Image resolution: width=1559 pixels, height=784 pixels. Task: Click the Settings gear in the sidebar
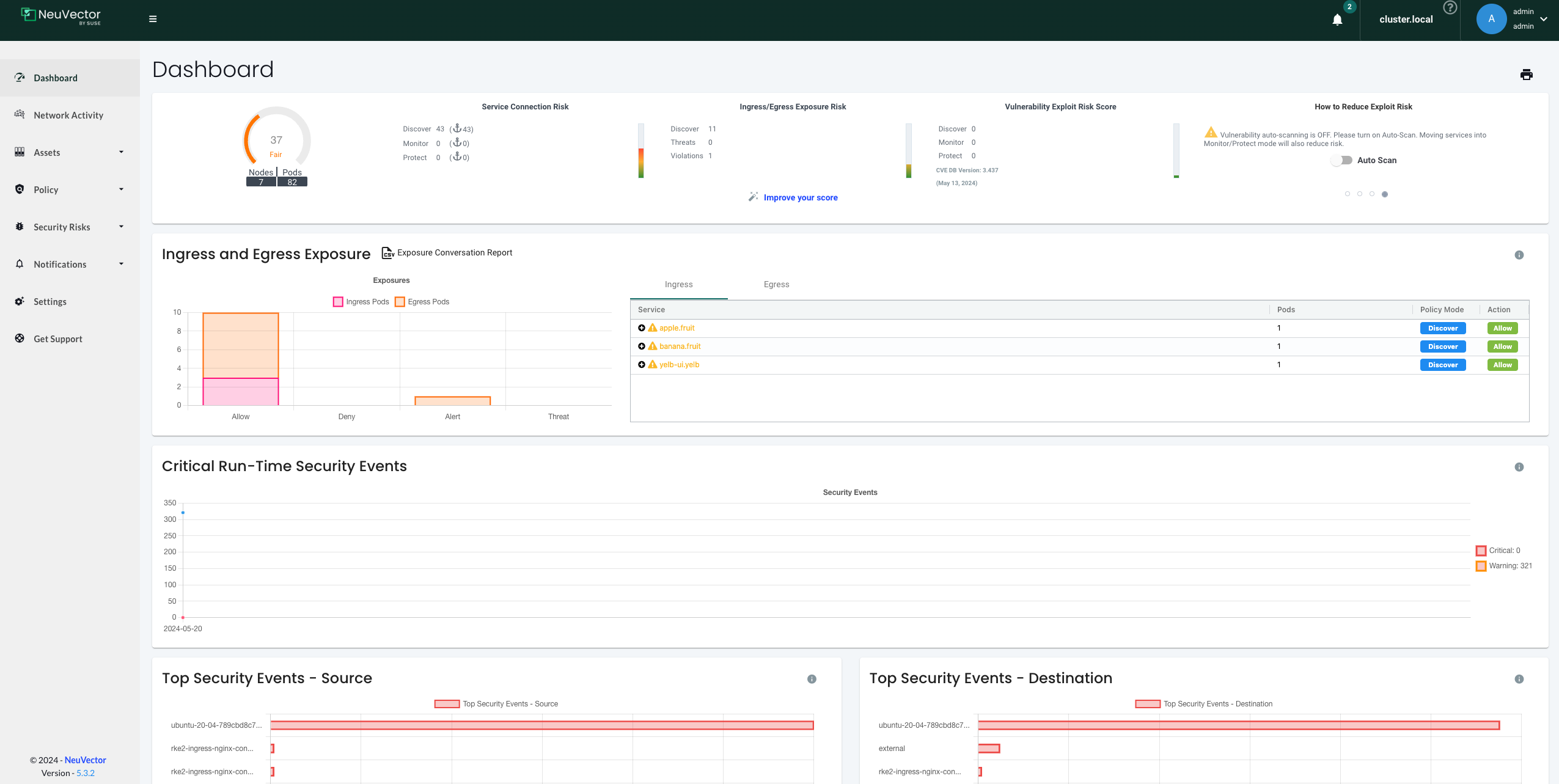[50, 301]
